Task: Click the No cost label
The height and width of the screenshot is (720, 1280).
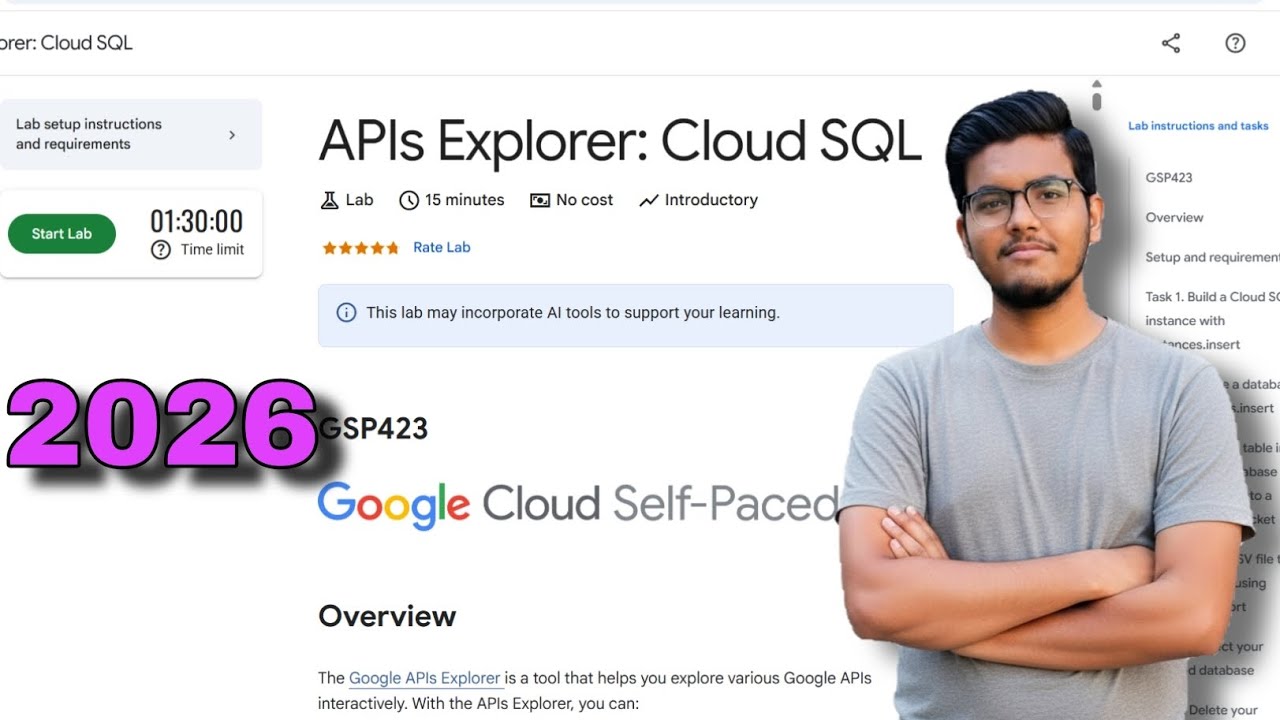Action: [x=585, y=200]
